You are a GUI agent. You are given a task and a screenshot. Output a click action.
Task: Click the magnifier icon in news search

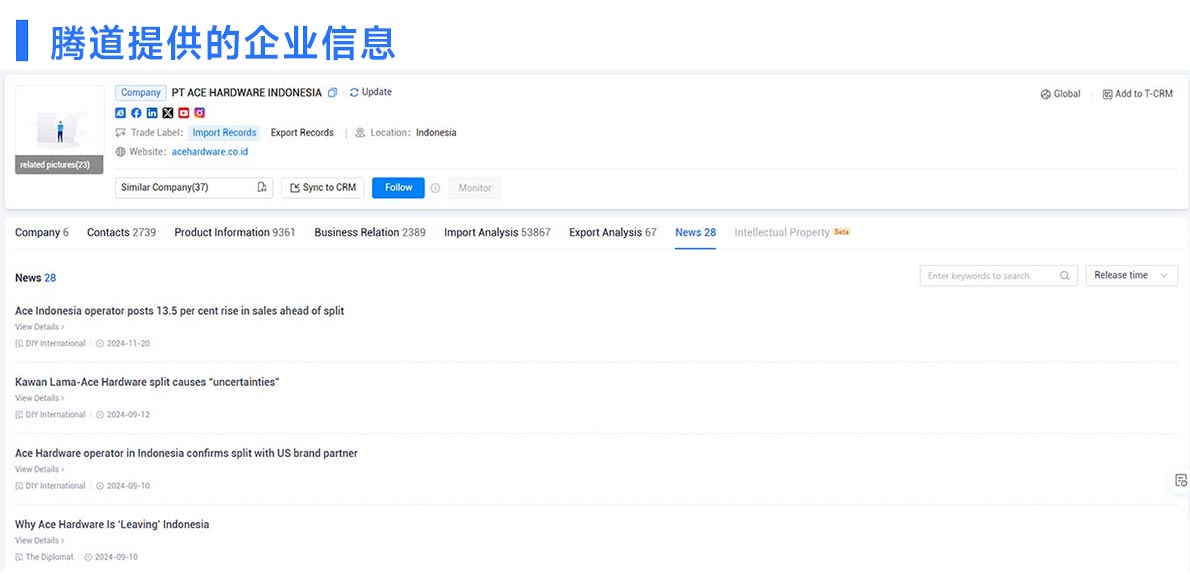(x=1065, y=275)
